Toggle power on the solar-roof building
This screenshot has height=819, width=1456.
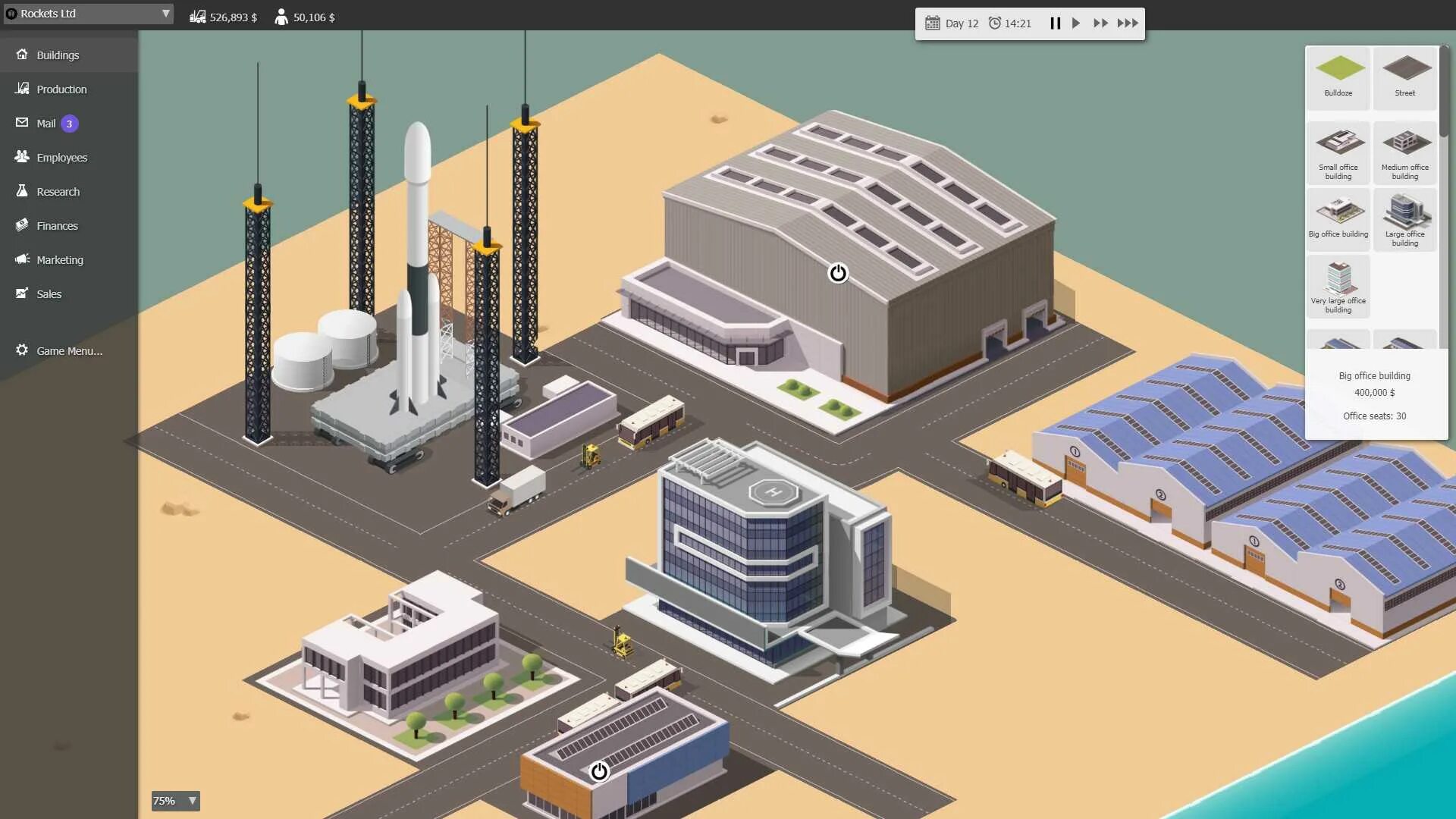coord(599,771)
